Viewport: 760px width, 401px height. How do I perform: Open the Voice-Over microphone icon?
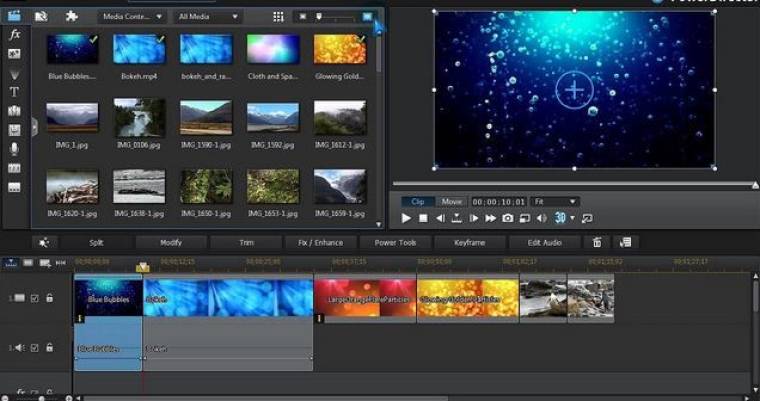15,149
